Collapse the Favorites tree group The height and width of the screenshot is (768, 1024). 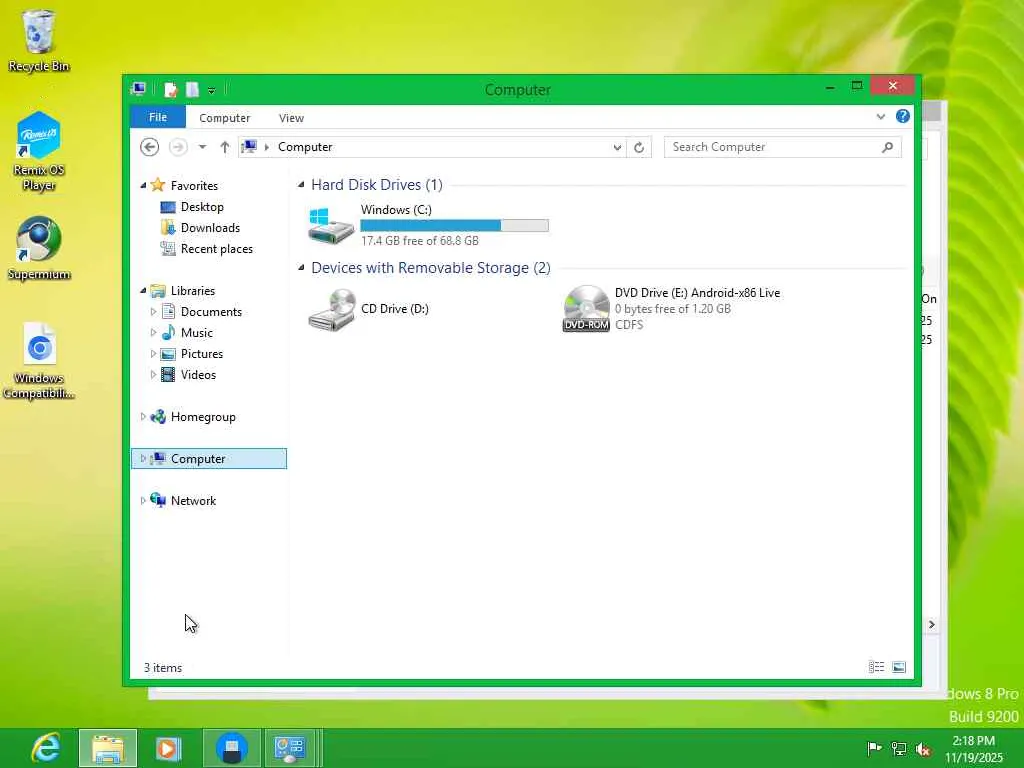pos(143,185)
